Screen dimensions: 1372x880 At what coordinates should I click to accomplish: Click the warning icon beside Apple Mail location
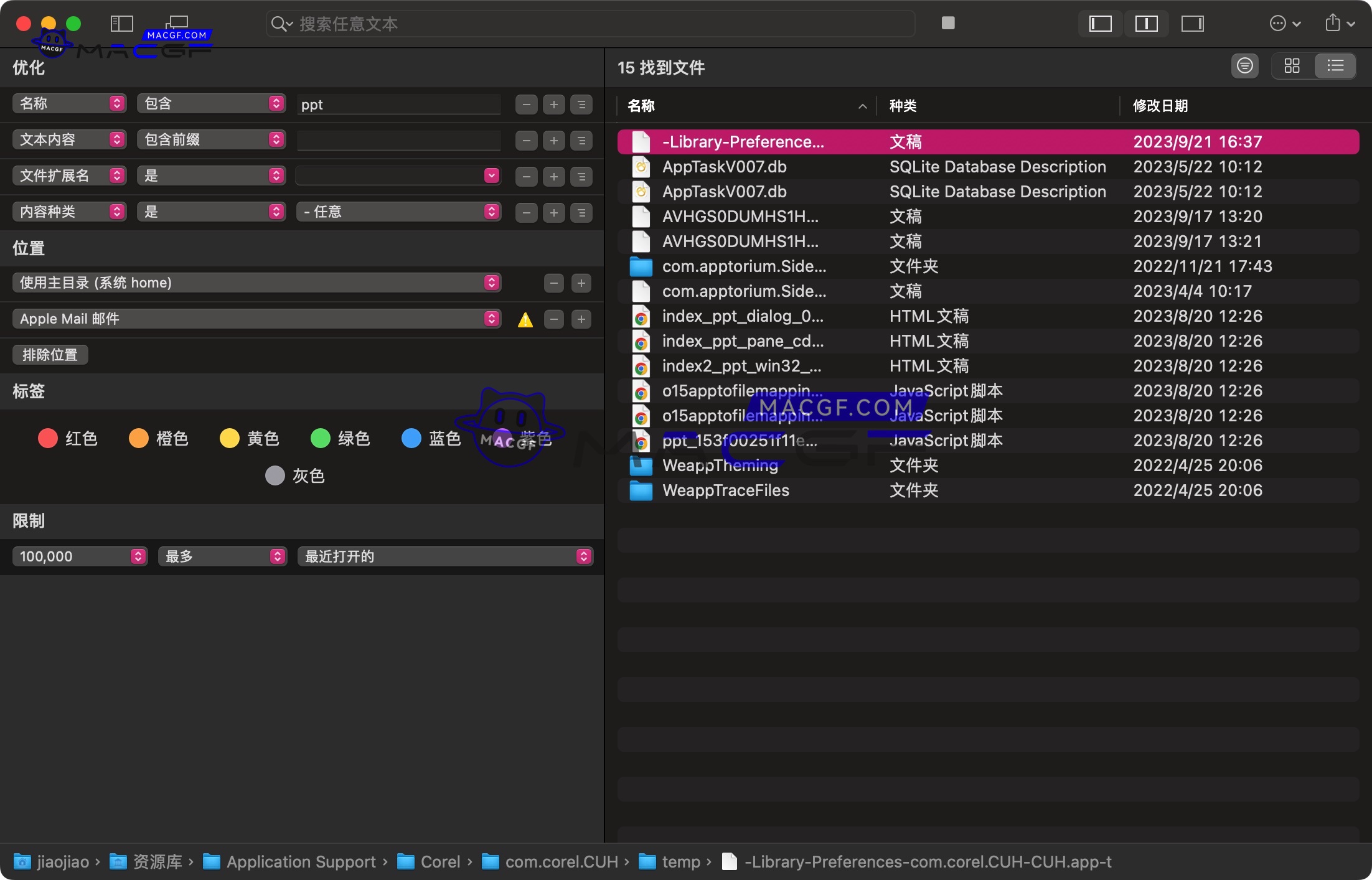[525, 319]
